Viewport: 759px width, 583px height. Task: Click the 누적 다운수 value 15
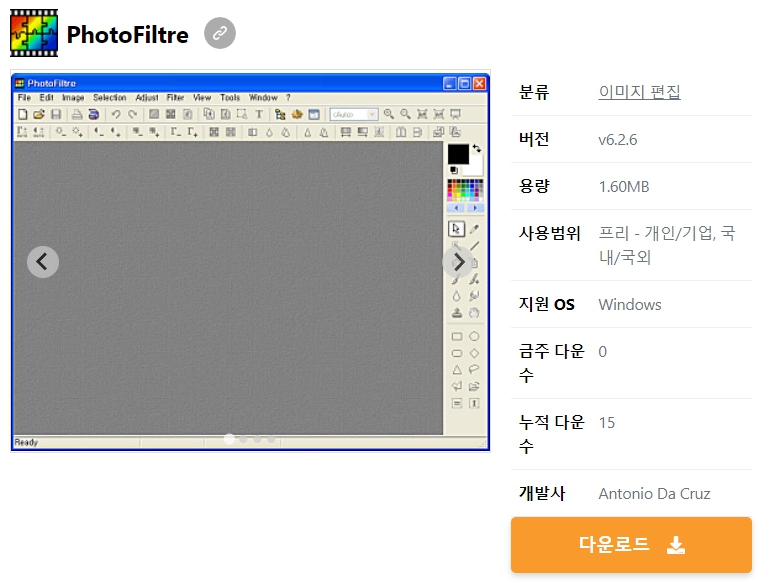[607, 423]
